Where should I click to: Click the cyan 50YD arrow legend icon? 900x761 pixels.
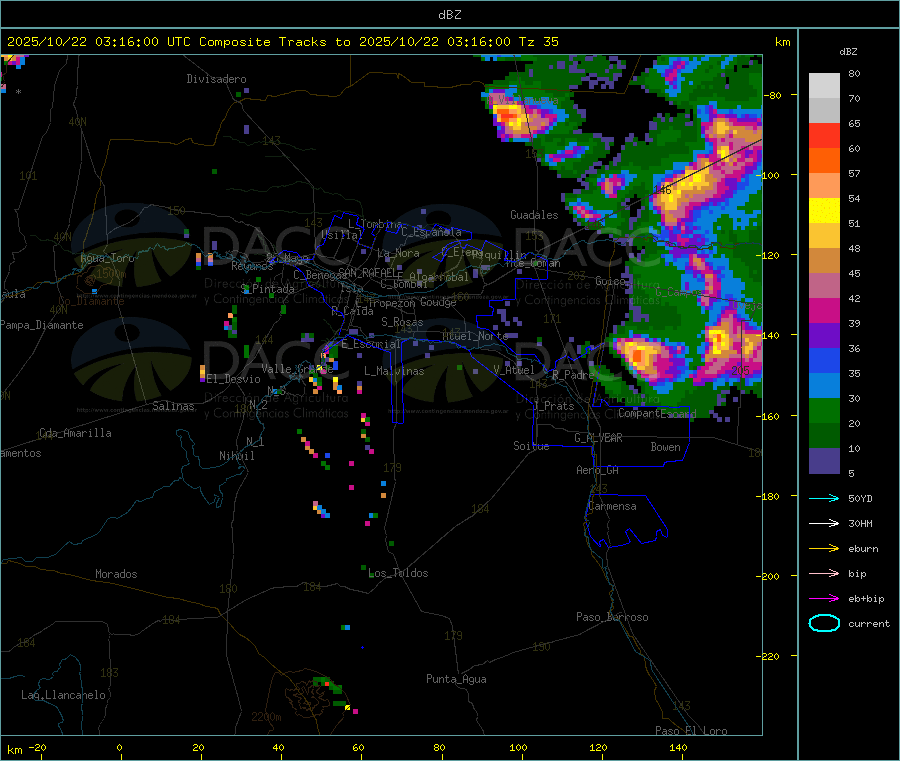824,498
